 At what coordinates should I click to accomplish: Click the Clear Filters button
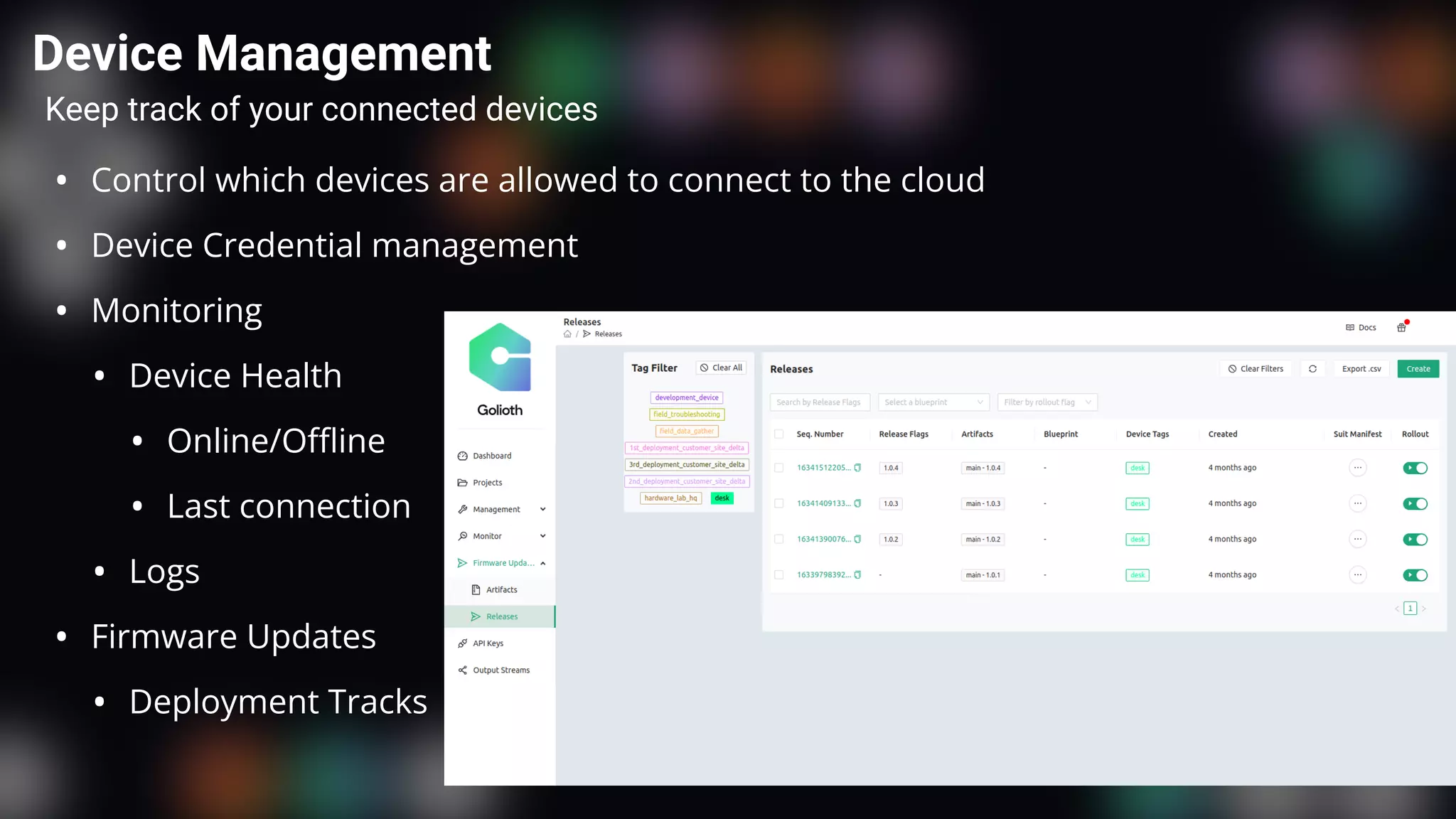pos(1256,369)
